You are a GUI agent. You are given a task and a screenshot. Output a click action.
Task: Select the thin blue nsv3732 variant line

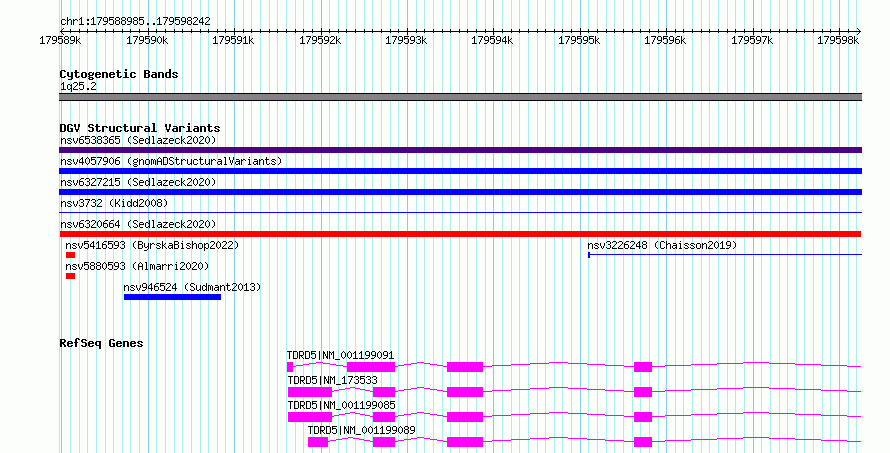click(460, 213)
